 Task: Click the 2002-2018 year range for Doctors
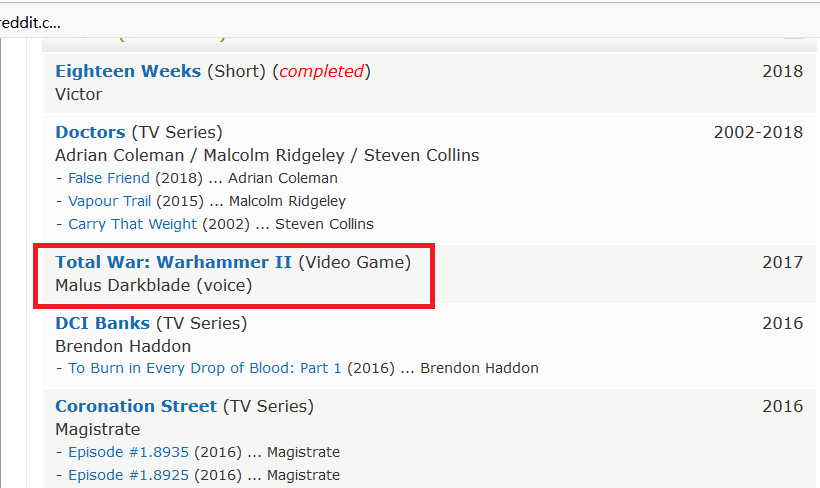758,132
